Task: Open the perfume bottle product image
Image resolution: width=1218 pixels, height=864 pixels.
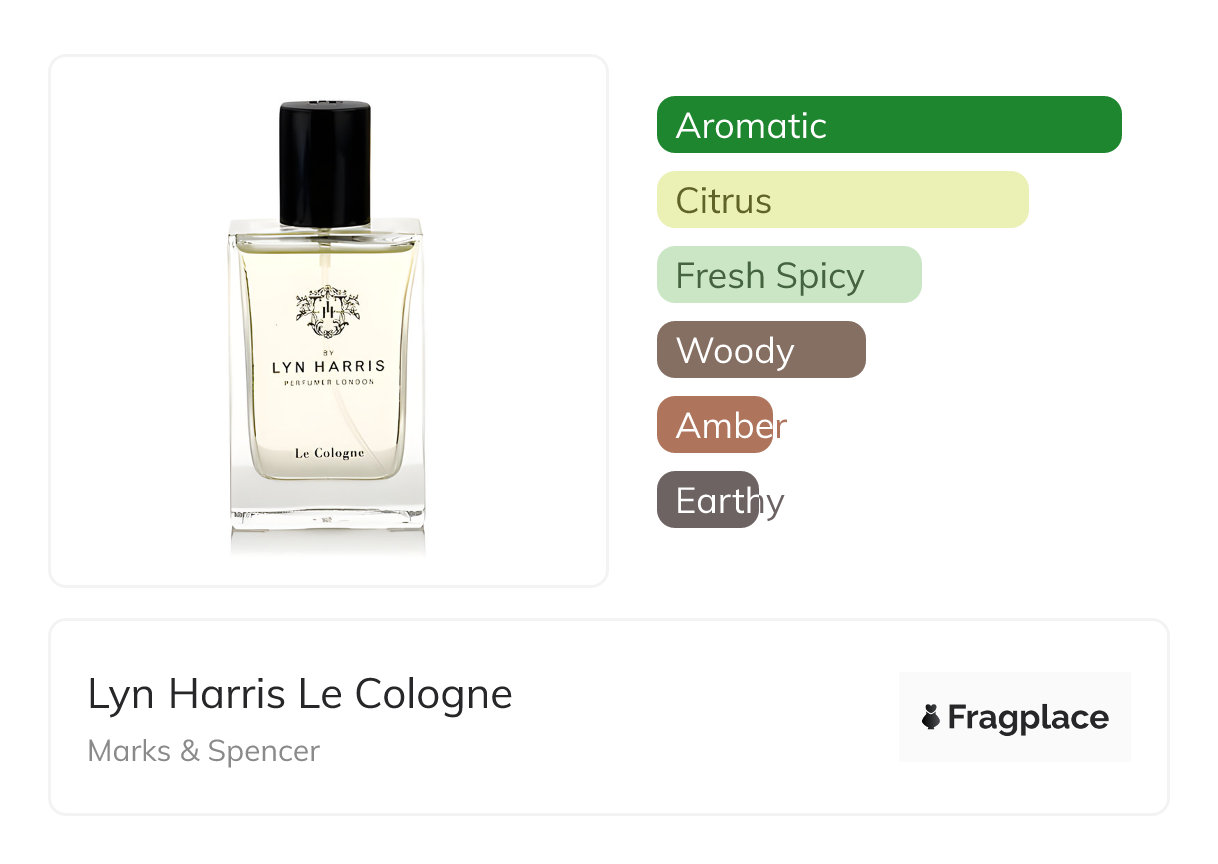Action: coord(328,320)
